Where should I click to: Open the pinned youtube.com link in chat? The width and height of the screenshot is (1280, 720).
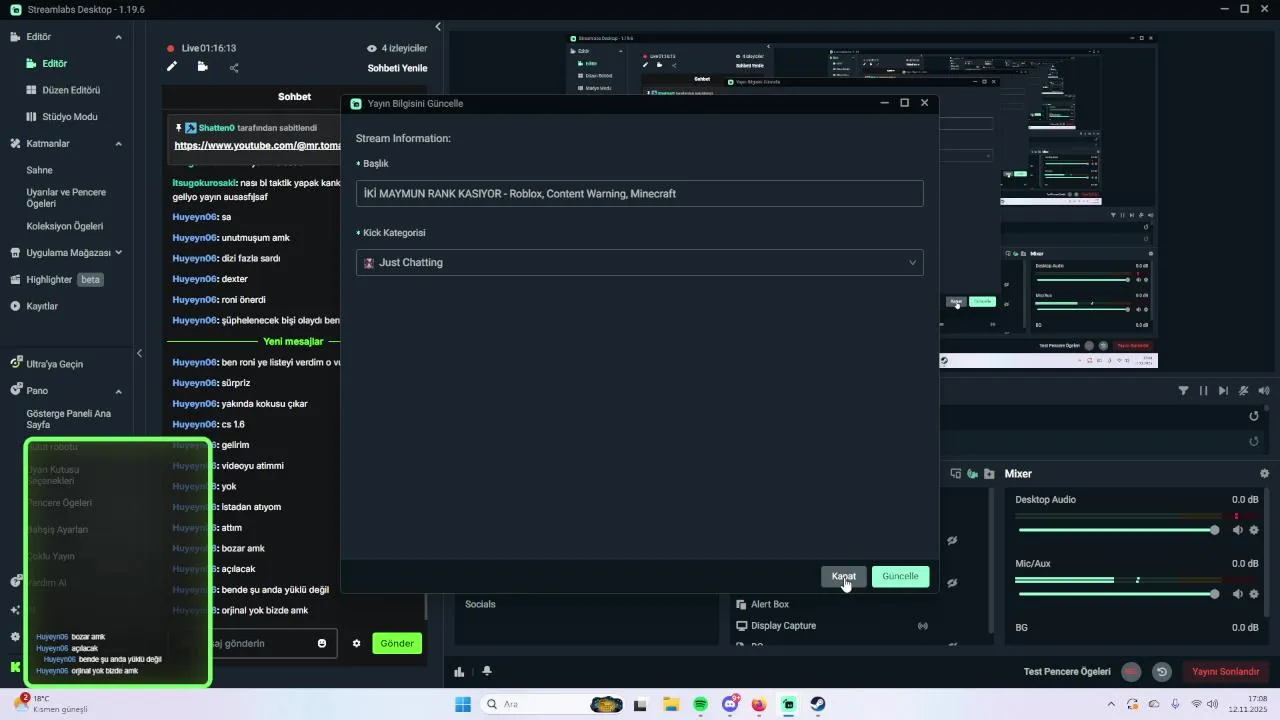258,145
